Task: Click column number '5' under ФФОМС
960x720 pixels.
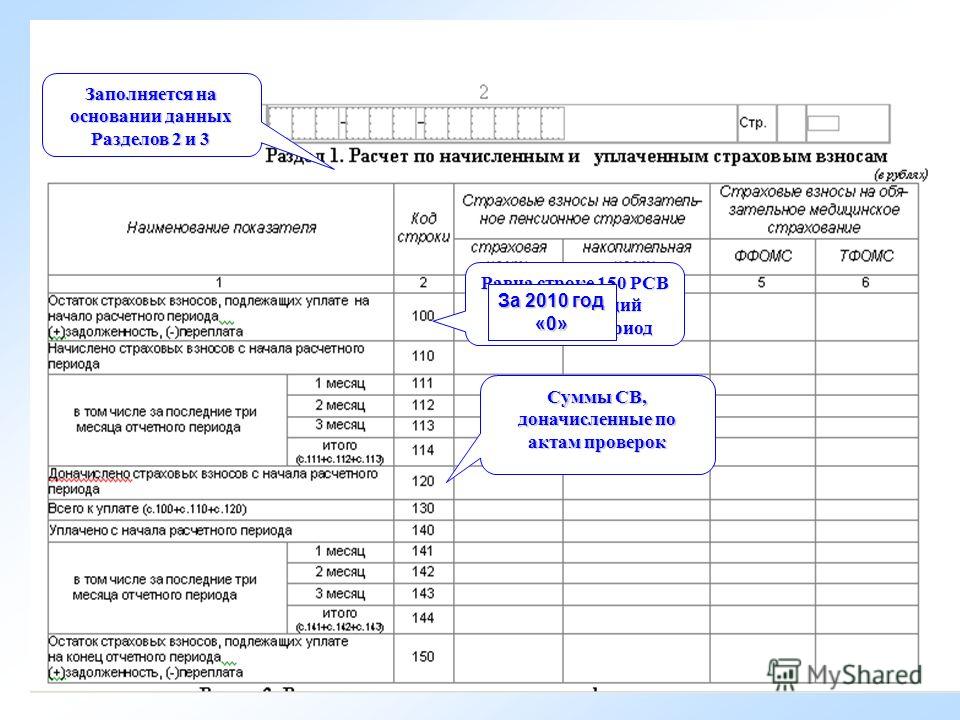Action: [761, 282]
